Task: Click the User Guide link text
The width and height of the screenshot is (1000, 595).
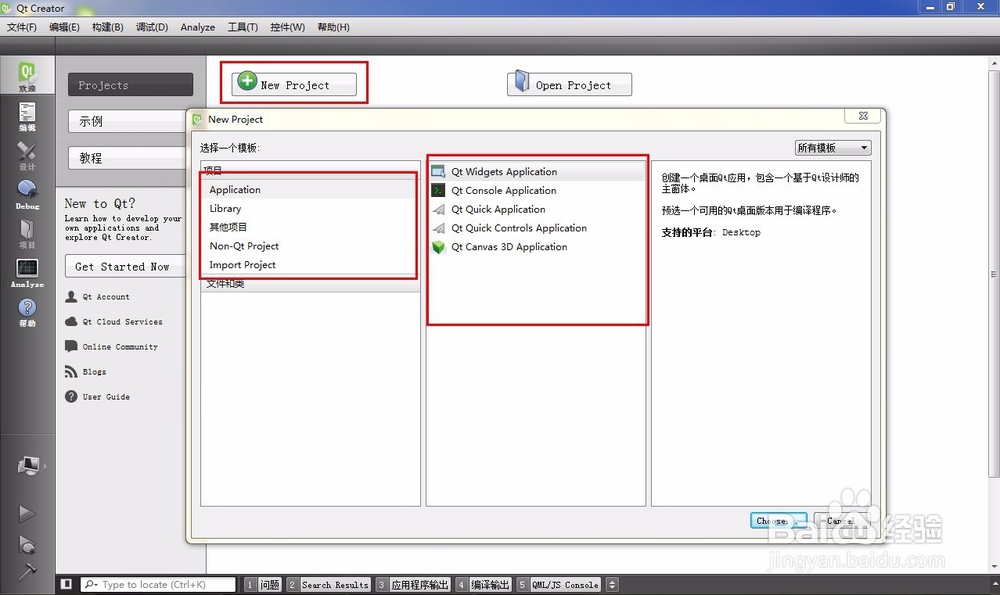Action: point(106,397)
